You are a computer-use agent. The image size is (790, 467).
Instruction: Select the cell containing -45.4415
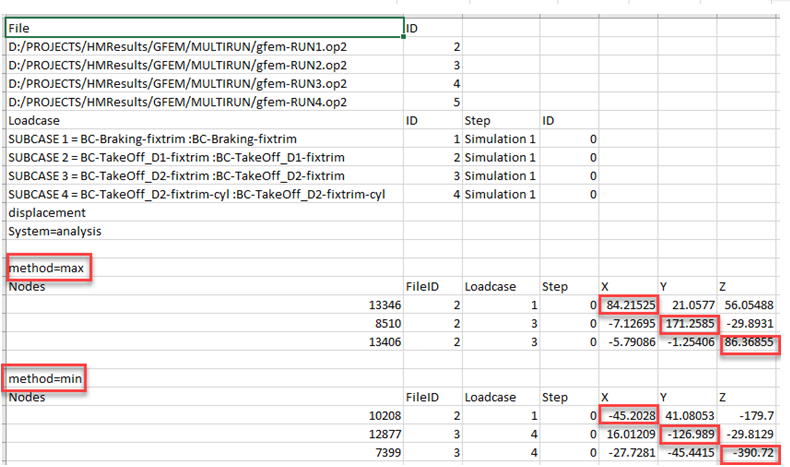point(687,452)
